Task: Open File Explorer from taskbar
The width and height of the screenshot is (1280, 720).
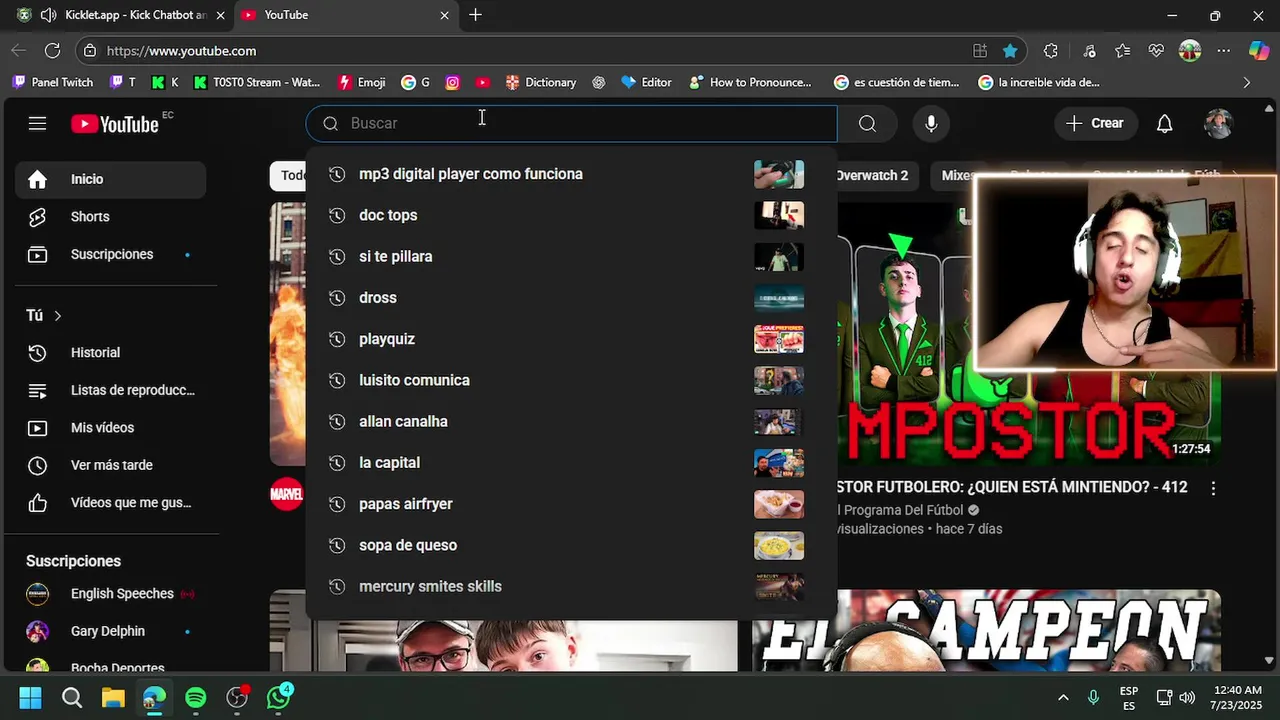Action: 112,697
